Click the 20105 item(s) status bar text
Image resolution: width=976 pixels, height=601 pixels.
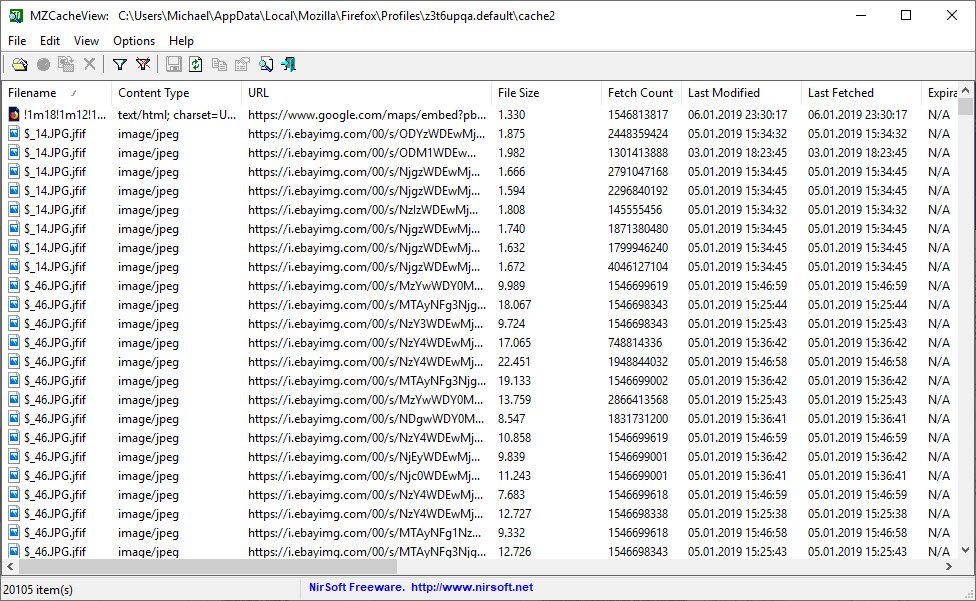pos(38,589)
